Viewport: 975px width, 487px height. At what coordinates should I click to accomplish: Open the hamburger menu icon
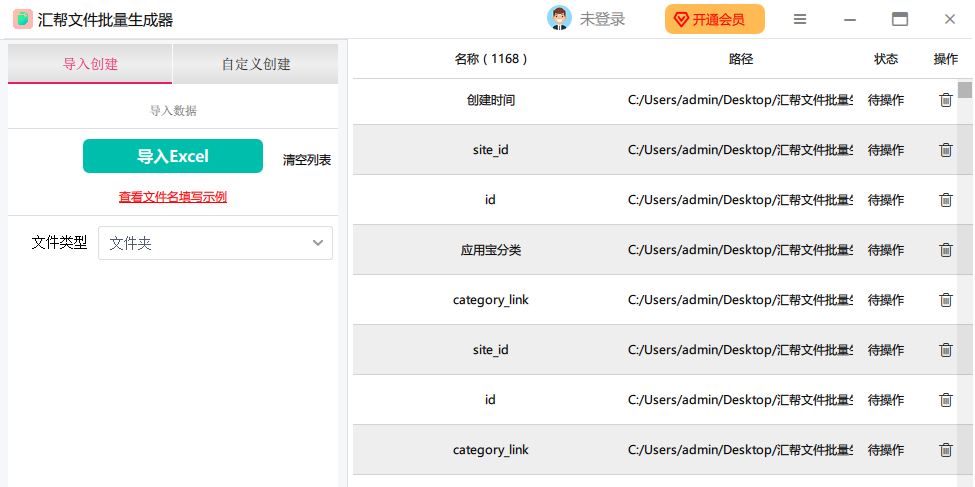click(x=800, y=19)
